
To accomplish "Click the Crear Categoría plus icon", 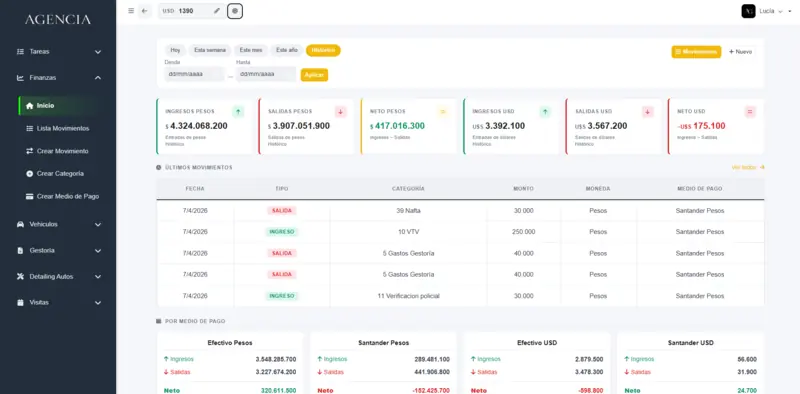I will [30, 174].
